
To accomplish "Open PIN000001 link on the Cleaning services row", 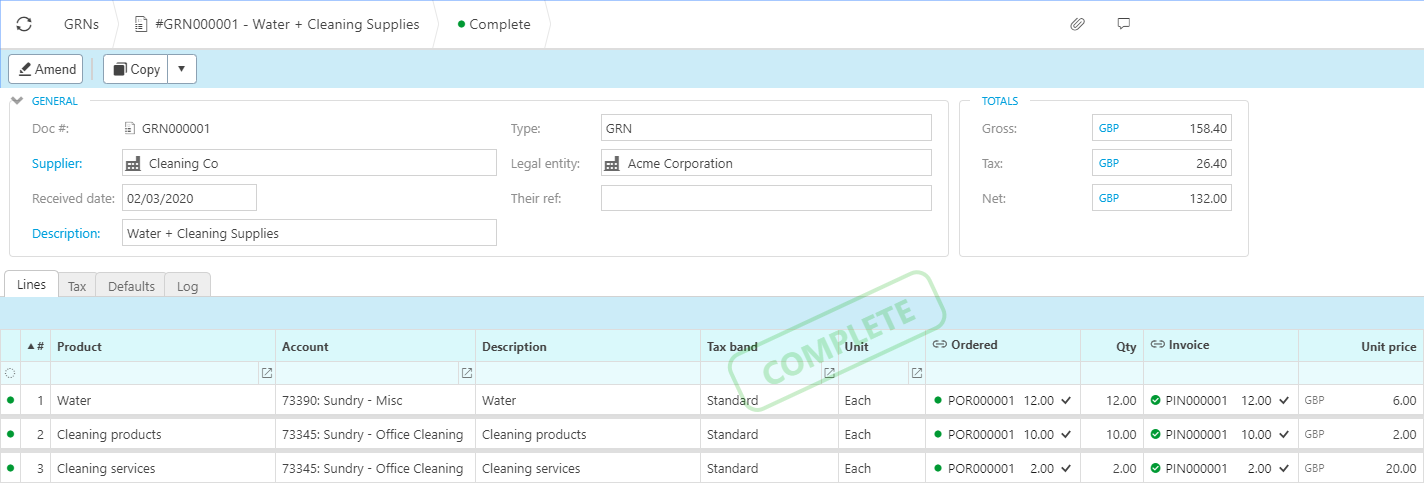I will coord(1199,468).
